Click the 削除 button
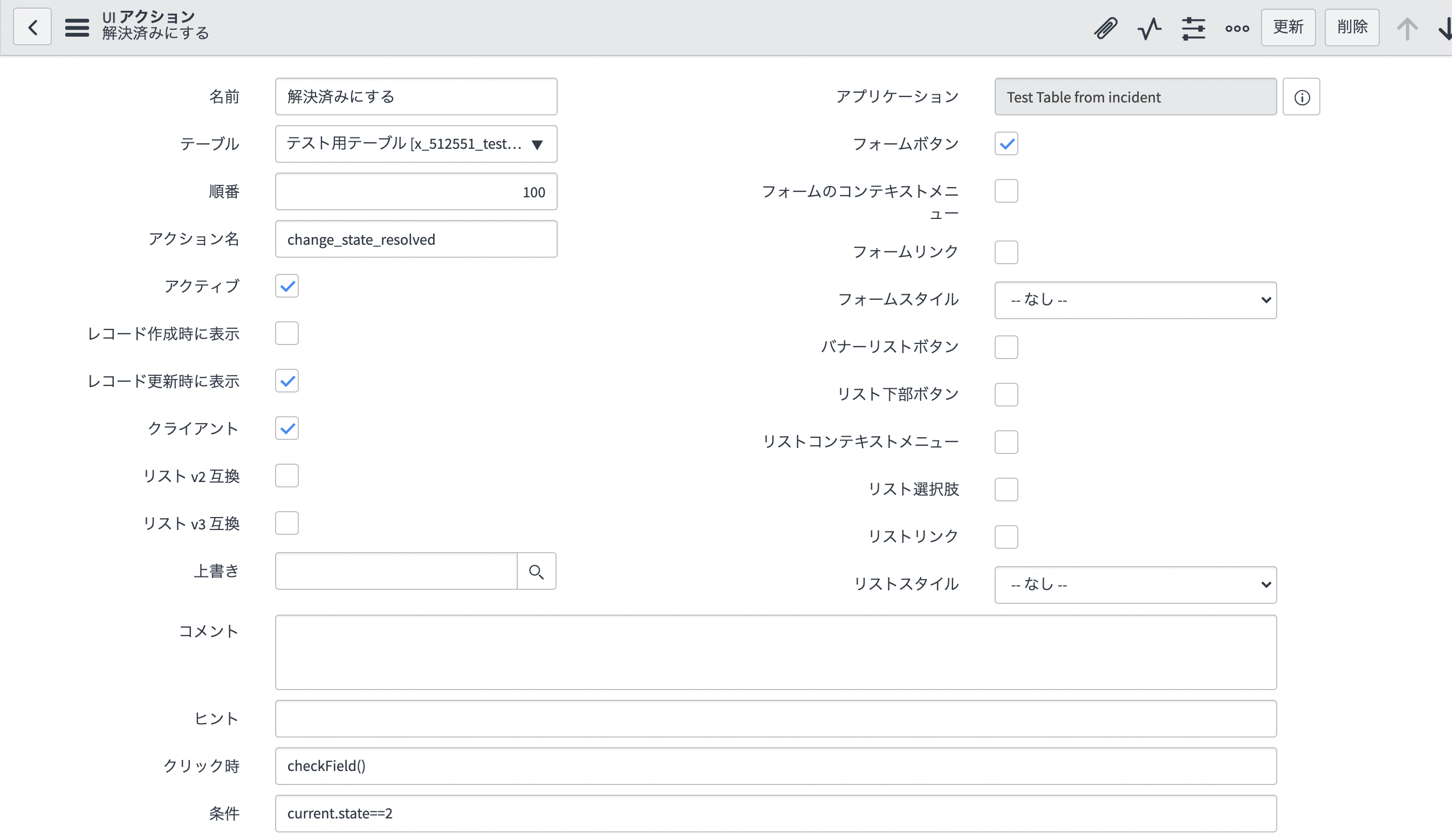Screen dimensions: 1452x840 click(1352, 27)
